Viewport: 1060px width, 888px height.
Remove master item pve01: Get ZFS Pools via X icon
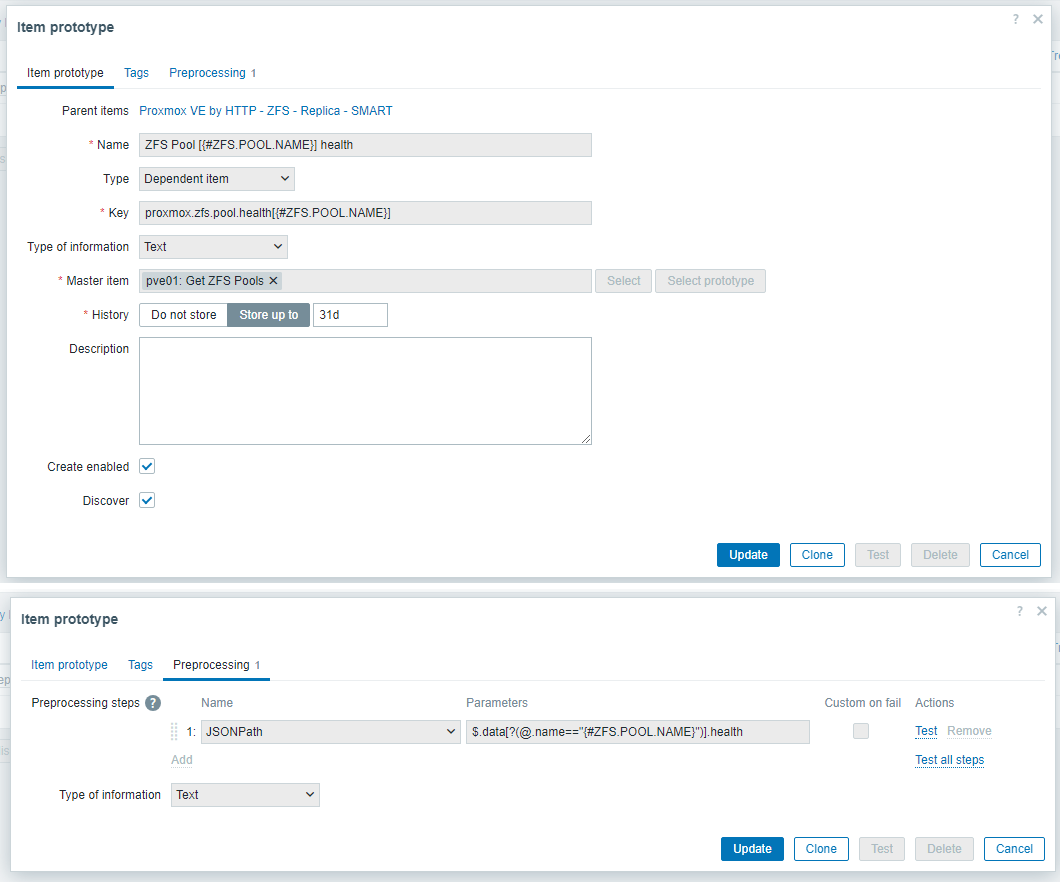(274, 281)
